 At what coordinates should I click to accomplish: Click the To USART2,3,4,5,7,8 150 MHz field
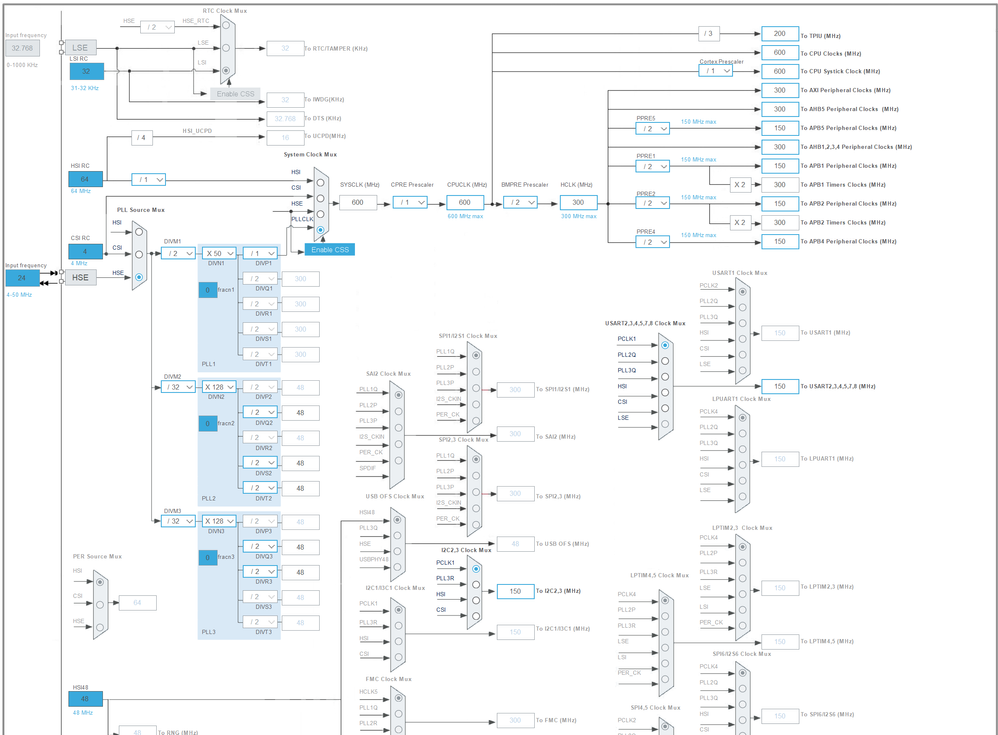click(x=780, y=386)
